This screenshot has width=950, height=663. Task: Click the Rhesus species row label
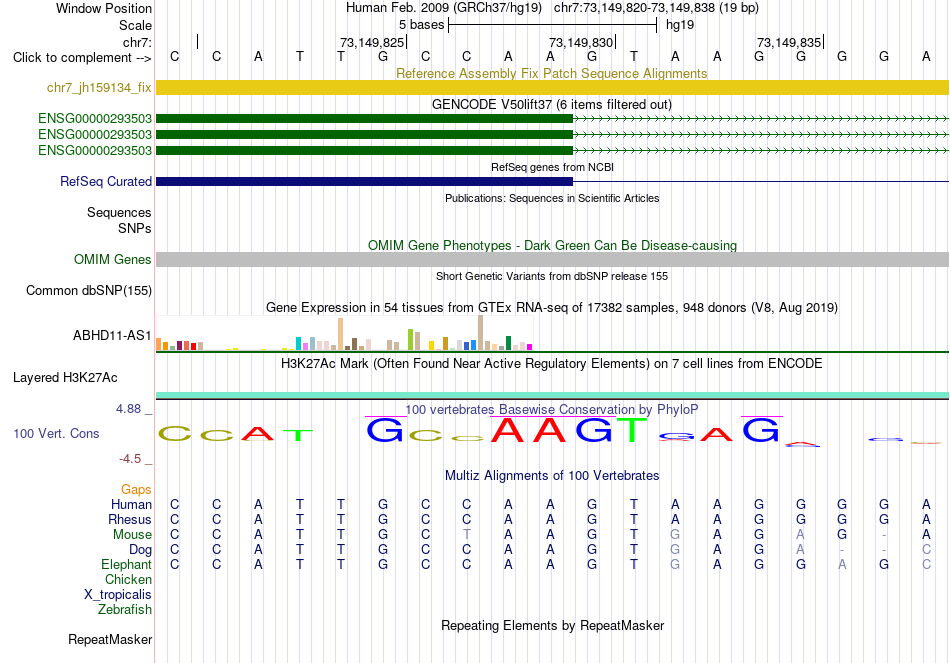click(130, 519)
